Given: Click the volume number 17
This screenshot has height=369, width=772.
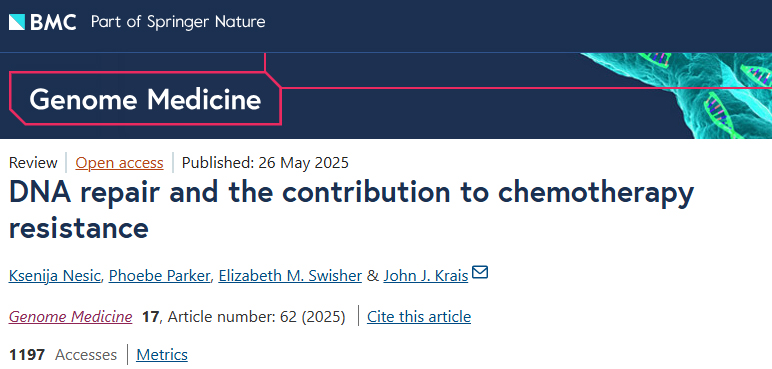Looking at the screenshot, I should 150,316.
